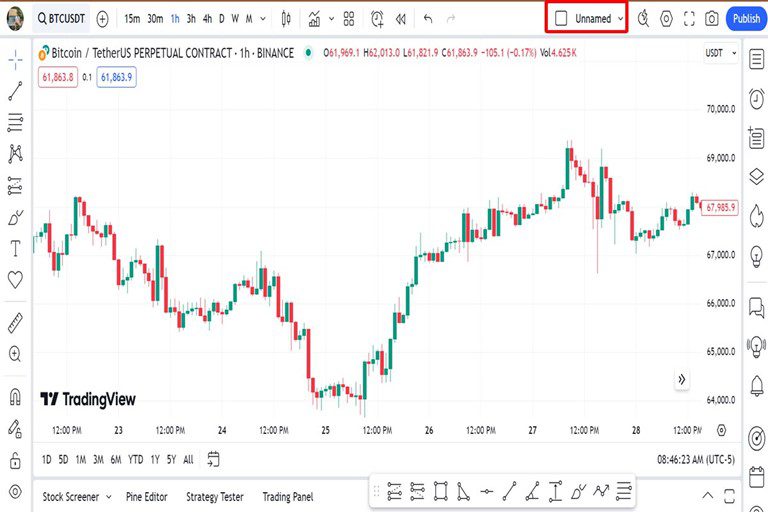Select the 5D date range
768x512 pixels.
(x=63, y=460)
